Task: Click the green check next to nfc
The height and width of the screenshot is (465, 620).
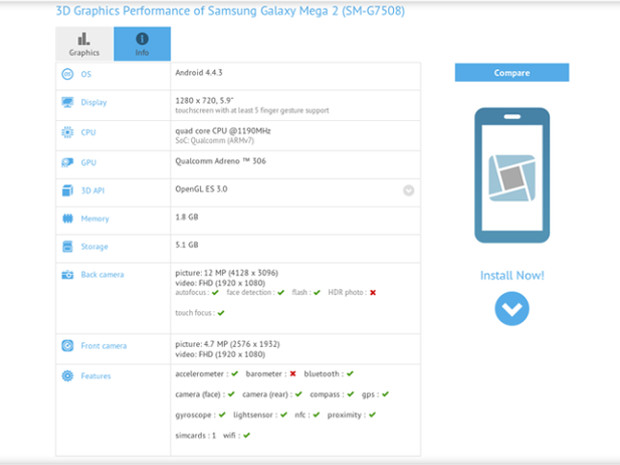Action: click(x=316, y=415)
